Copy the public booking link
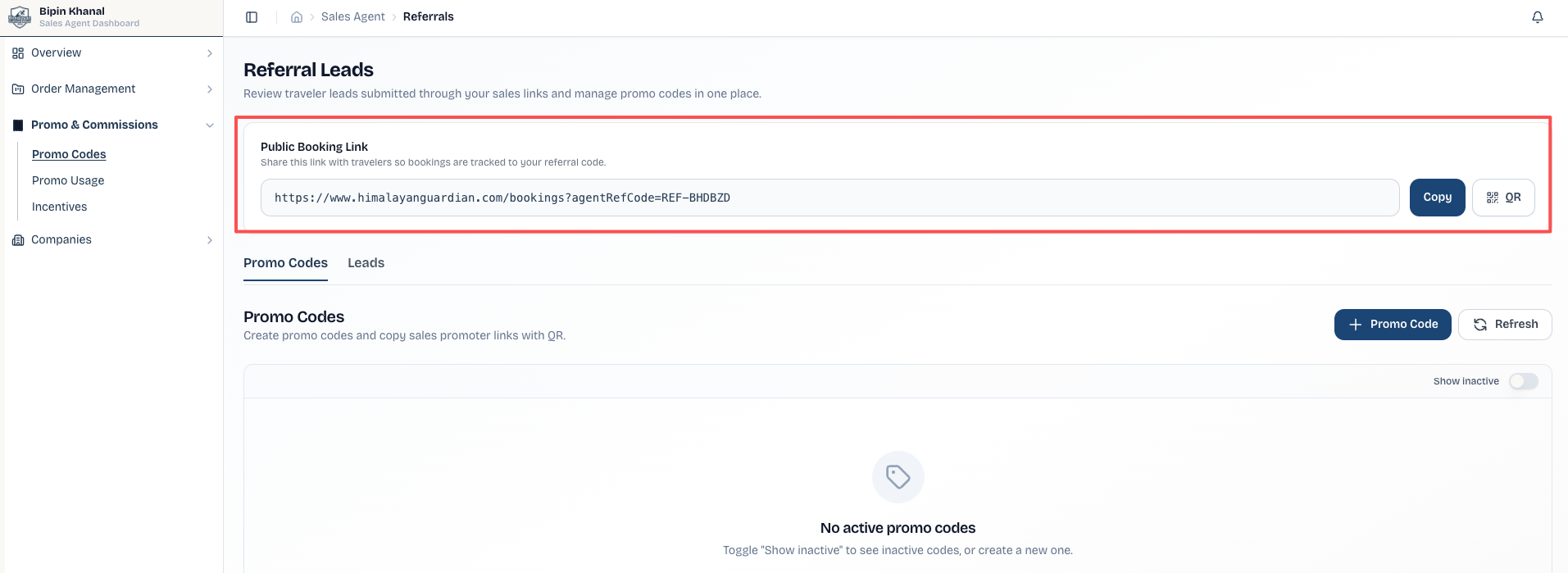The height and width of the screenshot is (573, 1568). pyautogui.click(x=1438, y=198)
